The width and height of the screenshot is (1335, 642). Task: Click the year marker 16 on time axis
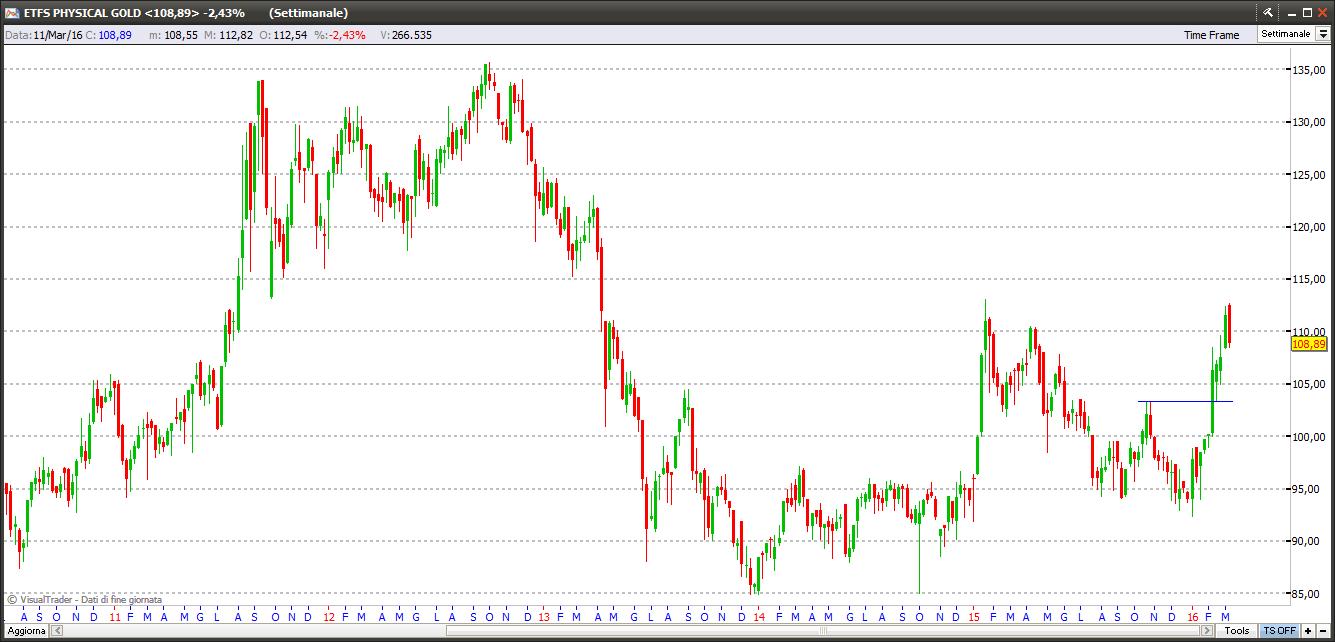[x=1193, y=617]
